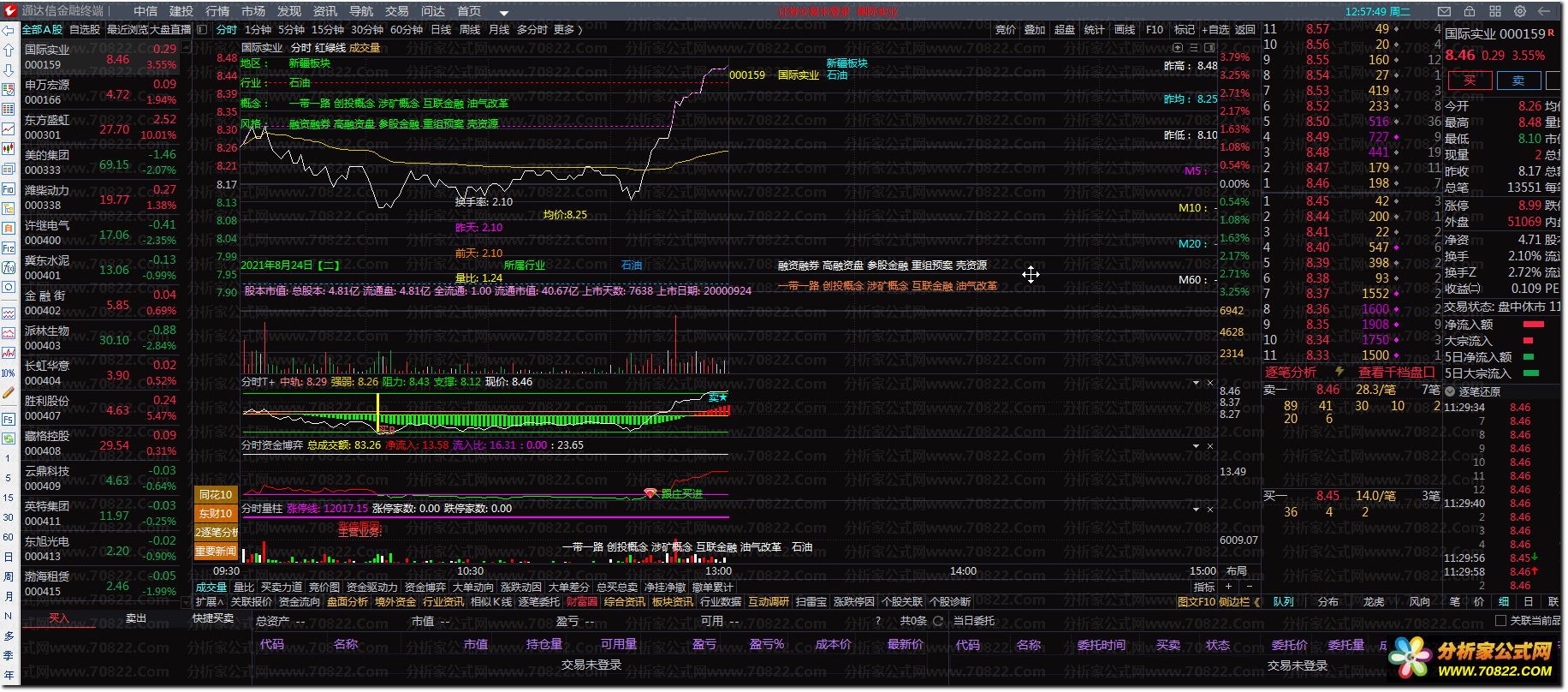The image size is (1568, 692).
Task: Open the 分时T+ panel dropdown arrow
Action: click(1197, 383)
